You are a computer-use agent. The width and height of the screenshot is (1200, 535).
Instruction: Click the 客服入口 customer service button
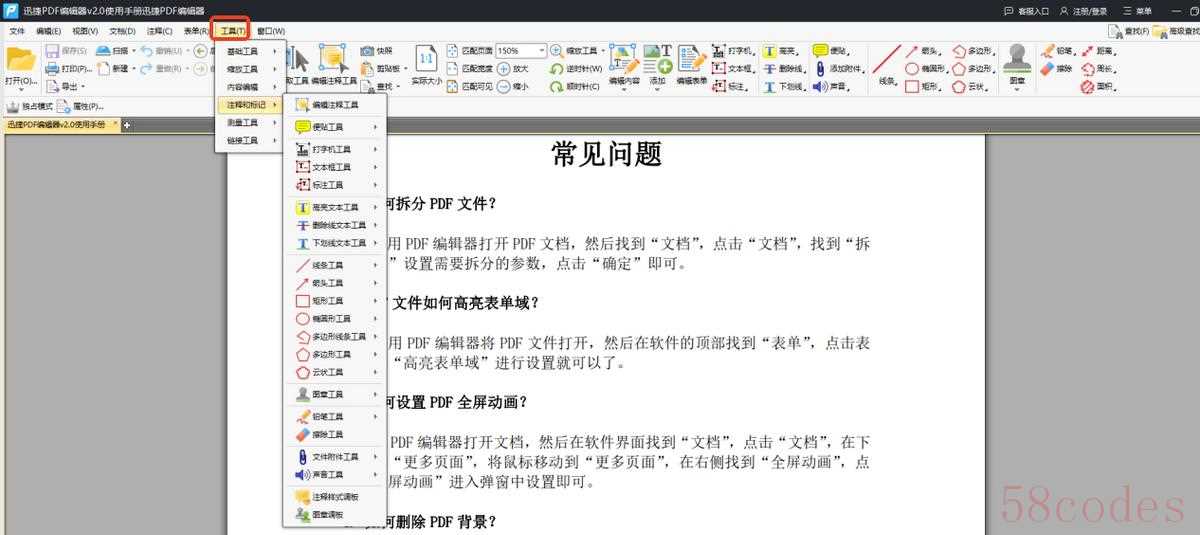point(1027,11)
